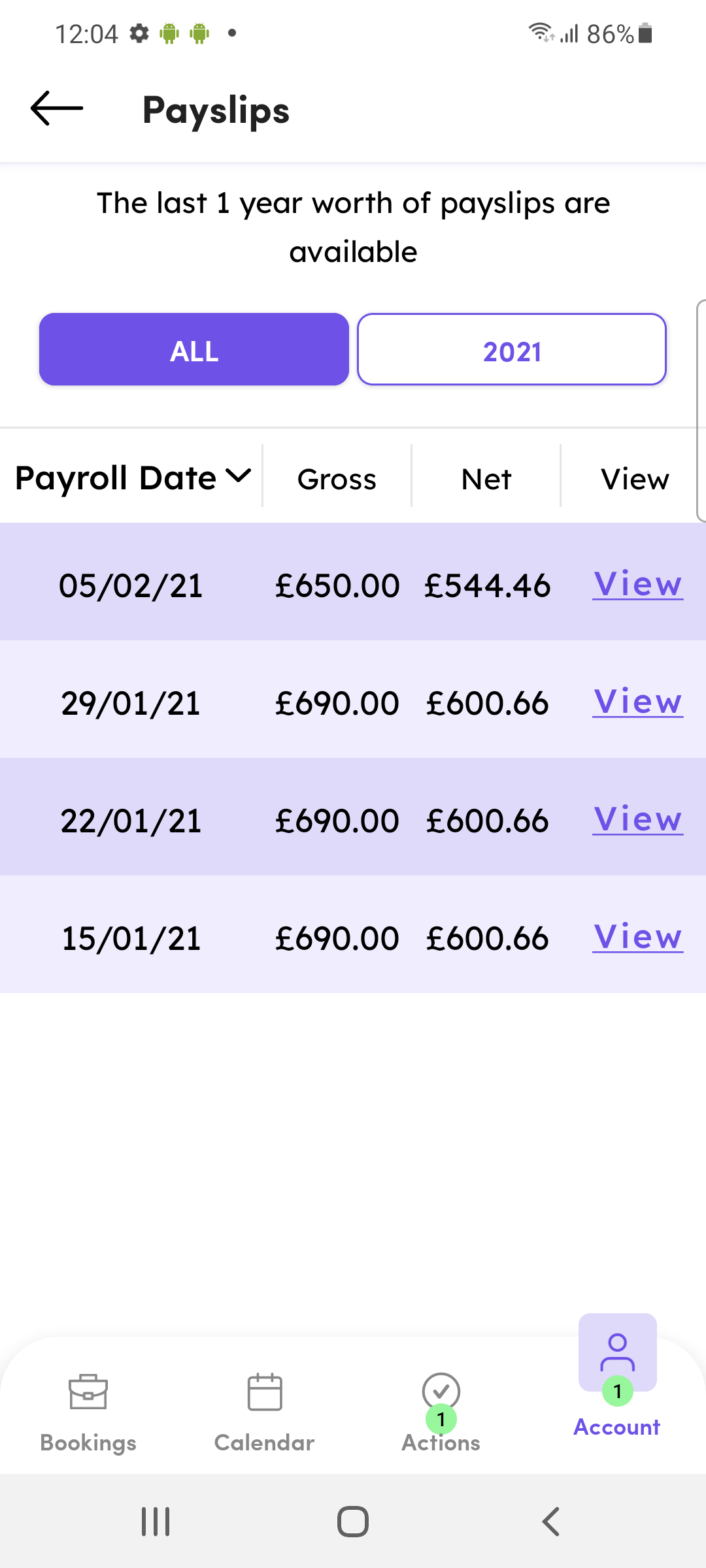This screenshot has height=1568, width=706.
Task: Sort by the Gross column header
Action: 337,479
